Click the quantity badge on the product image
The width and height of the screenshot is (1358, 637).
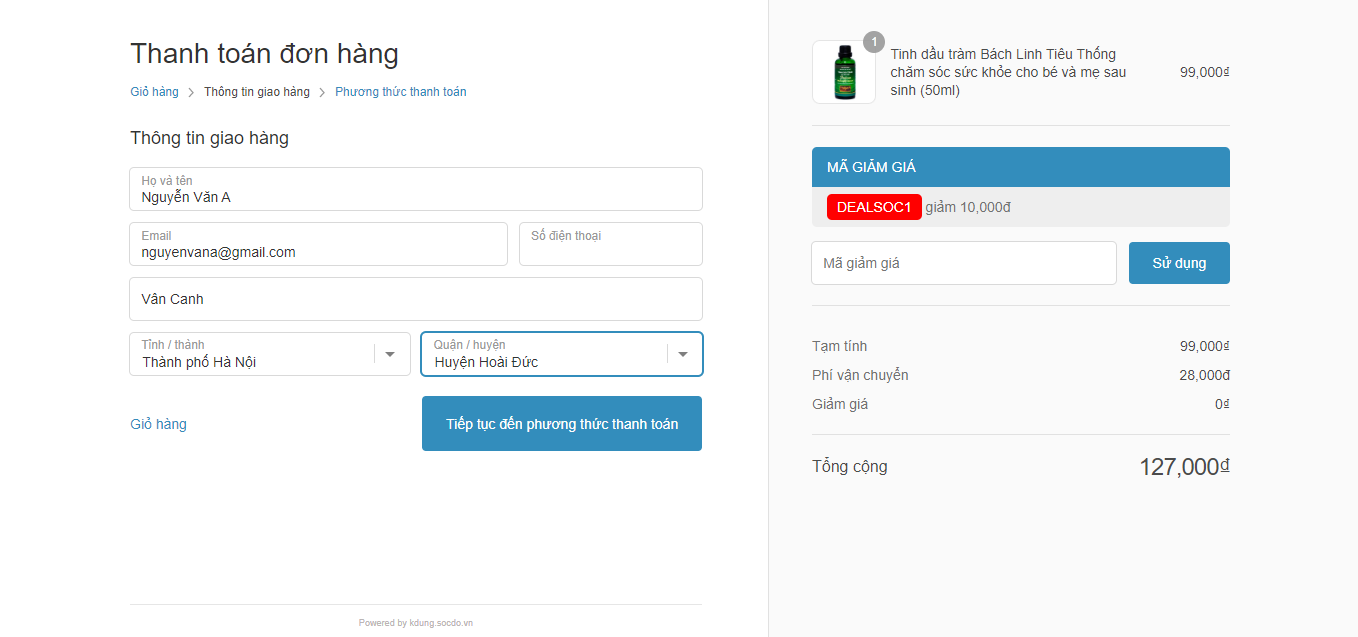[x=874, y=42]
